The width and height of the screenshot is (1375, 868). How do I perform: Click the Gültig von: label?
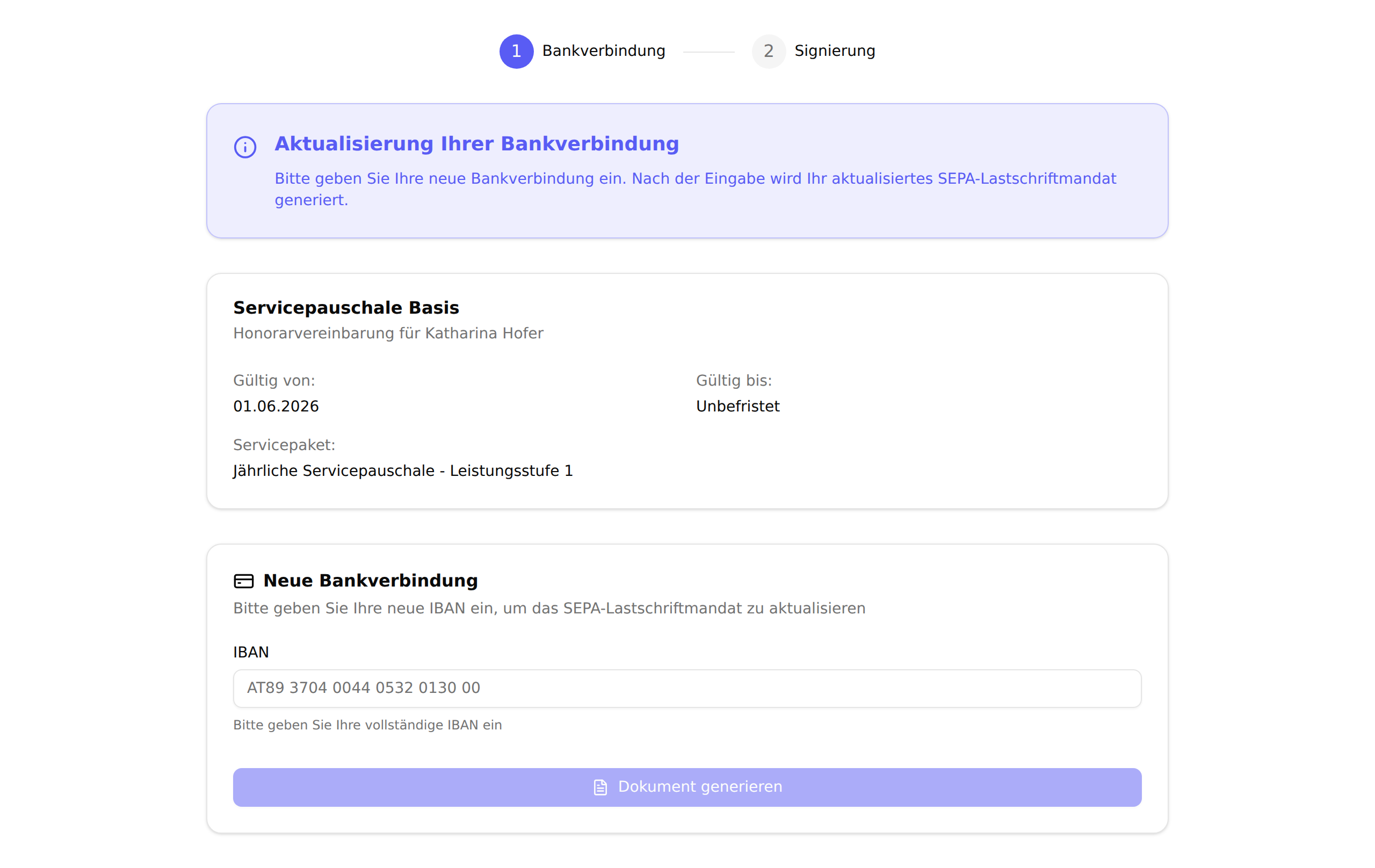click(274, 380)
